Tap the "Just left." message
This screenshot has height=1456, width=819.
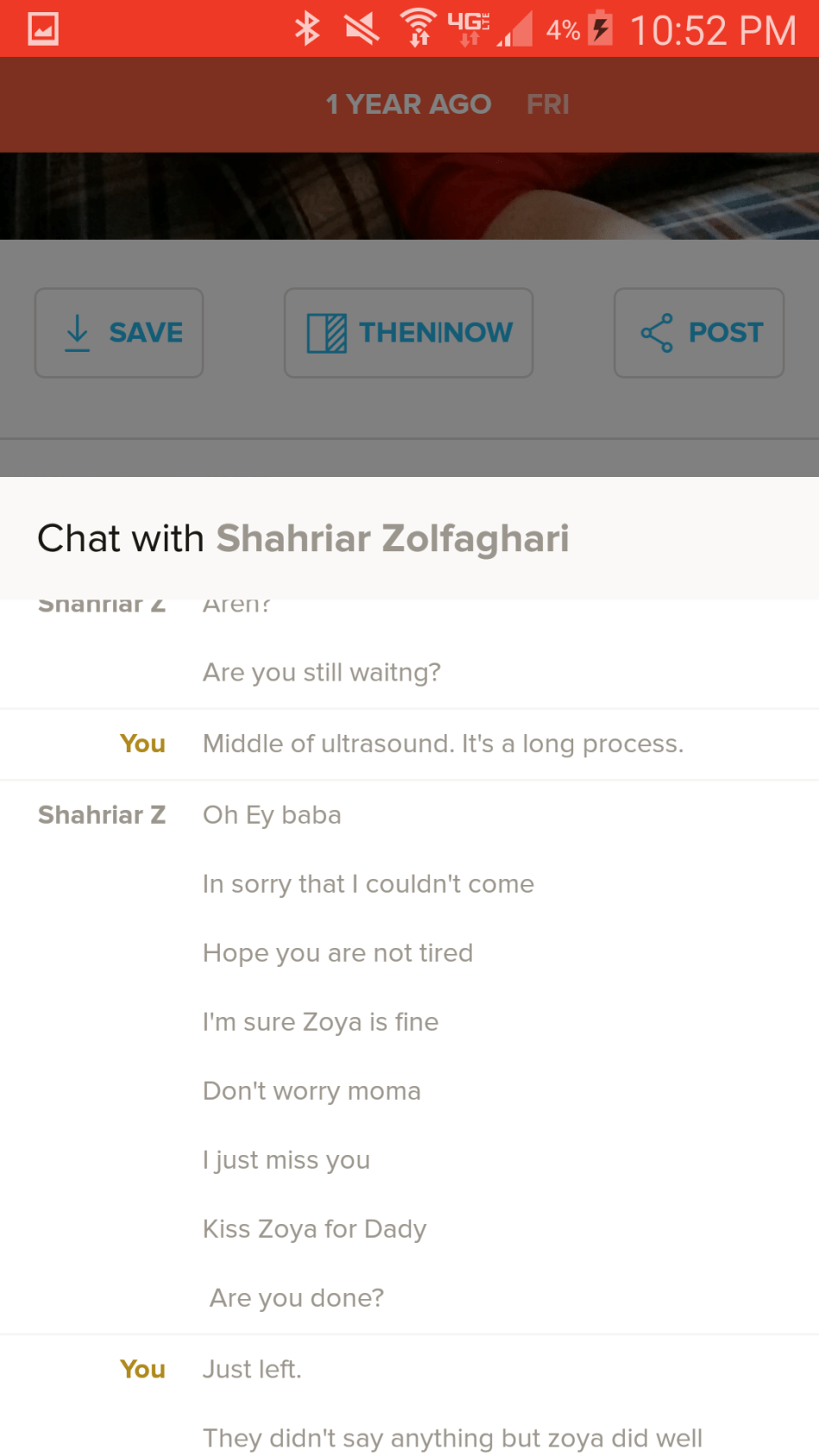(x=252, y=1369)
